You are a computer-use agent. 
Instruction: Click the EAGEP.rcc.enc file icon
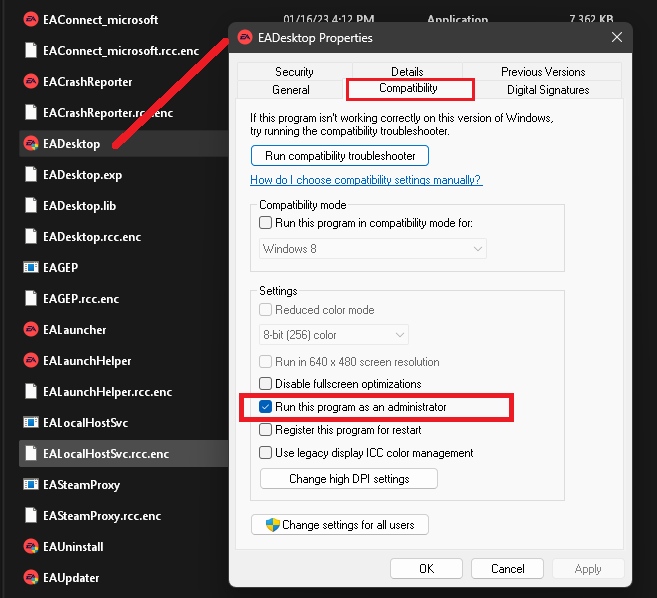31,298
